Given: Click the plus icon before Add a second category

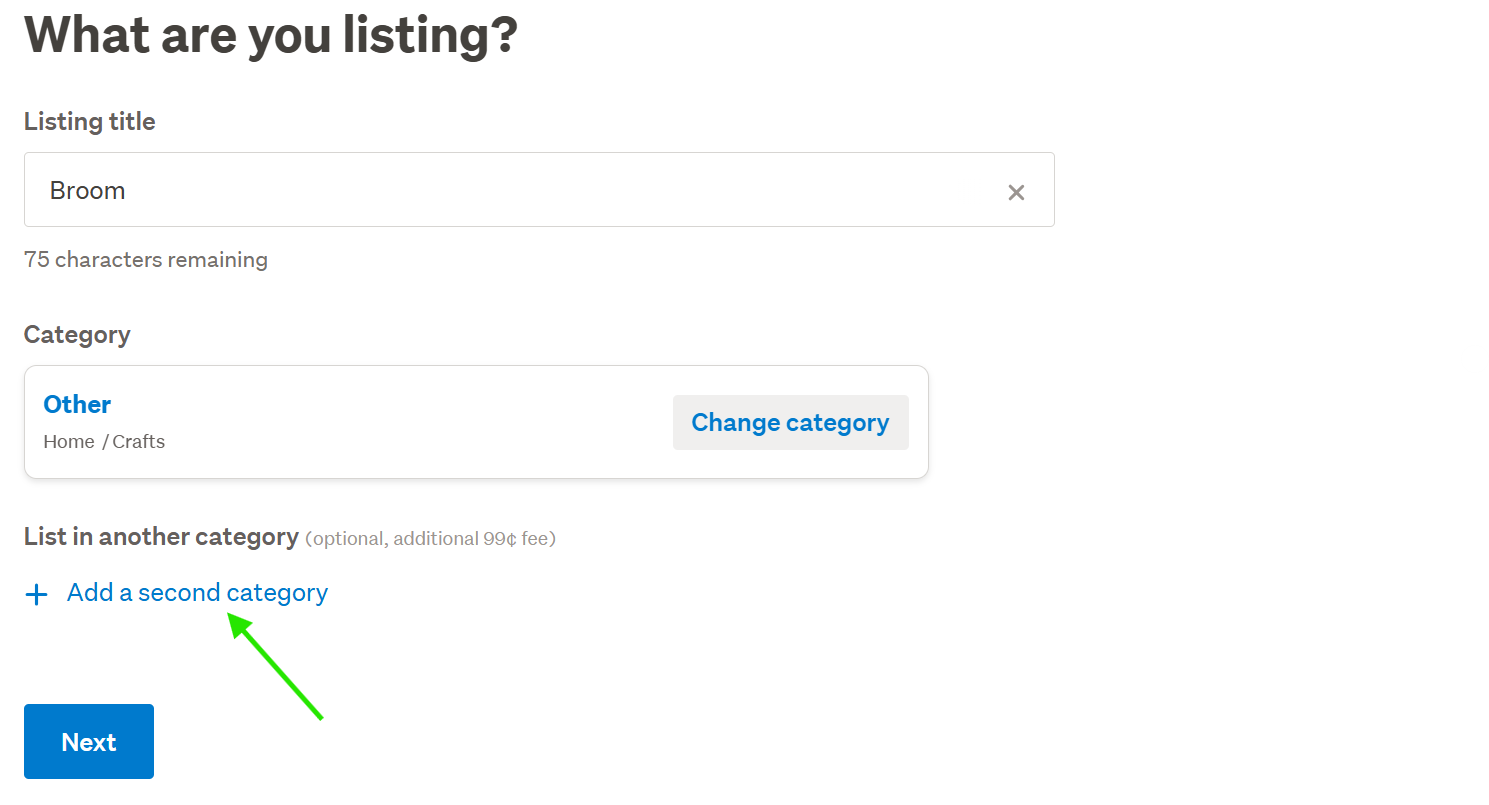Looking at the screenshot, I should [37, 595].
